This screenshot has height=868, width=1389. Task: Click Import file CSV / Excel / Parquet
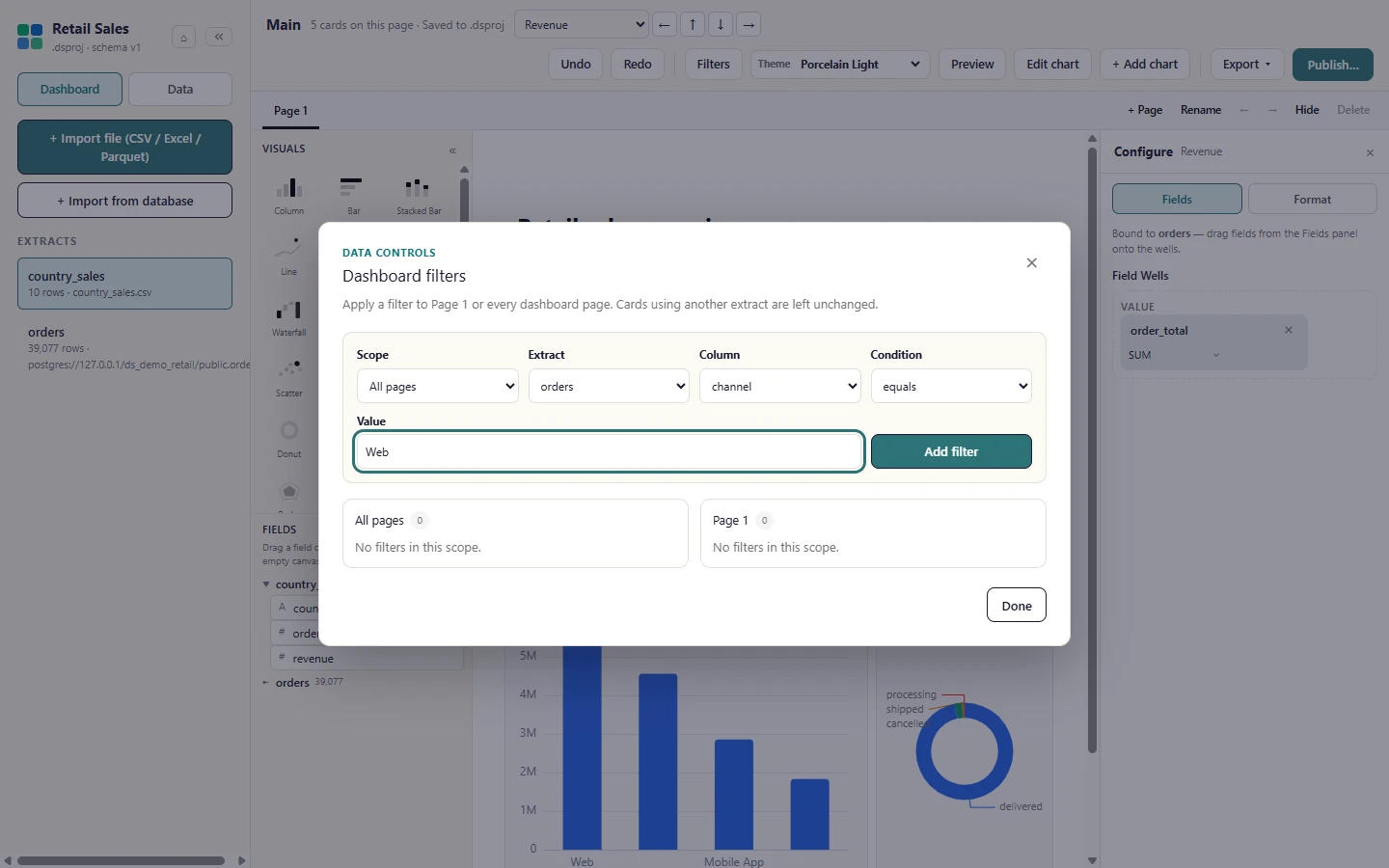tap(124, 147)
